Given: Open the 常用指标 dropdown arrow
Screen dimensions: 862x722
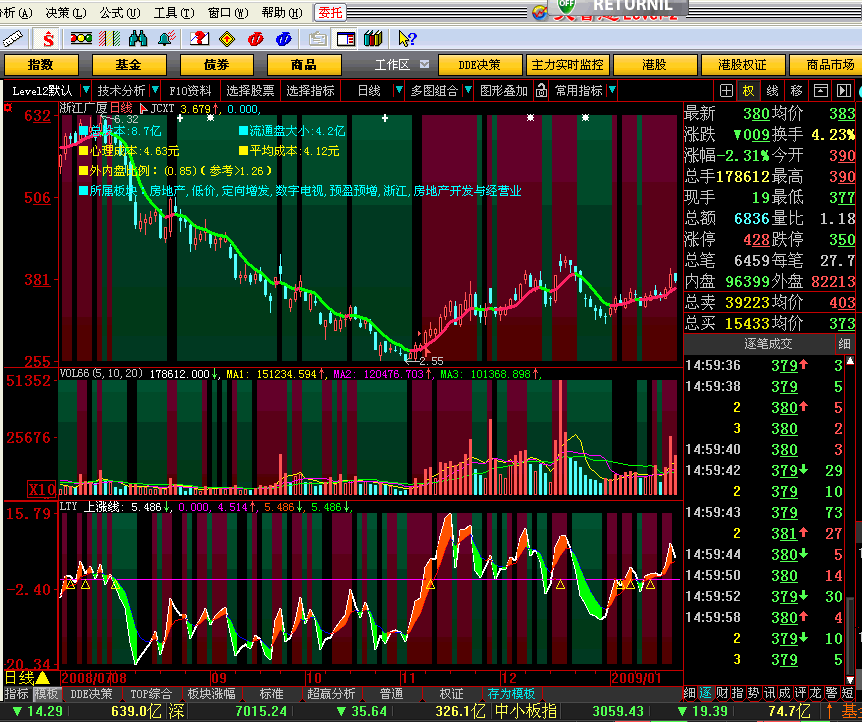Looking at the screenshot, I should tap(612, 90).
